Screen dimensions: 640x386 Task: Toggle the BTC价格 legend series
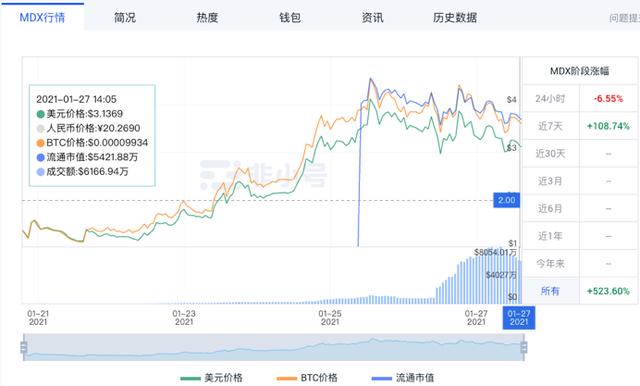(x=307, y=378)
